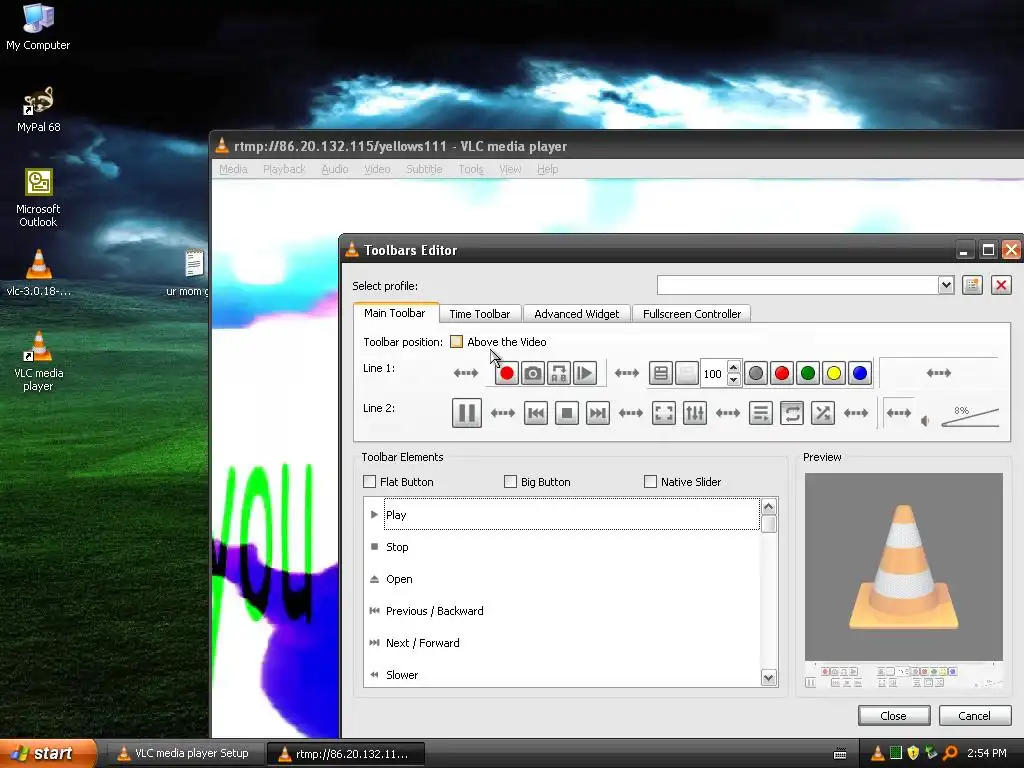Image resolution: width=1024 pixels, height=768 pixels.
Task: Click the spacer arrow after Pause in Line 2
Action: tap(503, 413)
